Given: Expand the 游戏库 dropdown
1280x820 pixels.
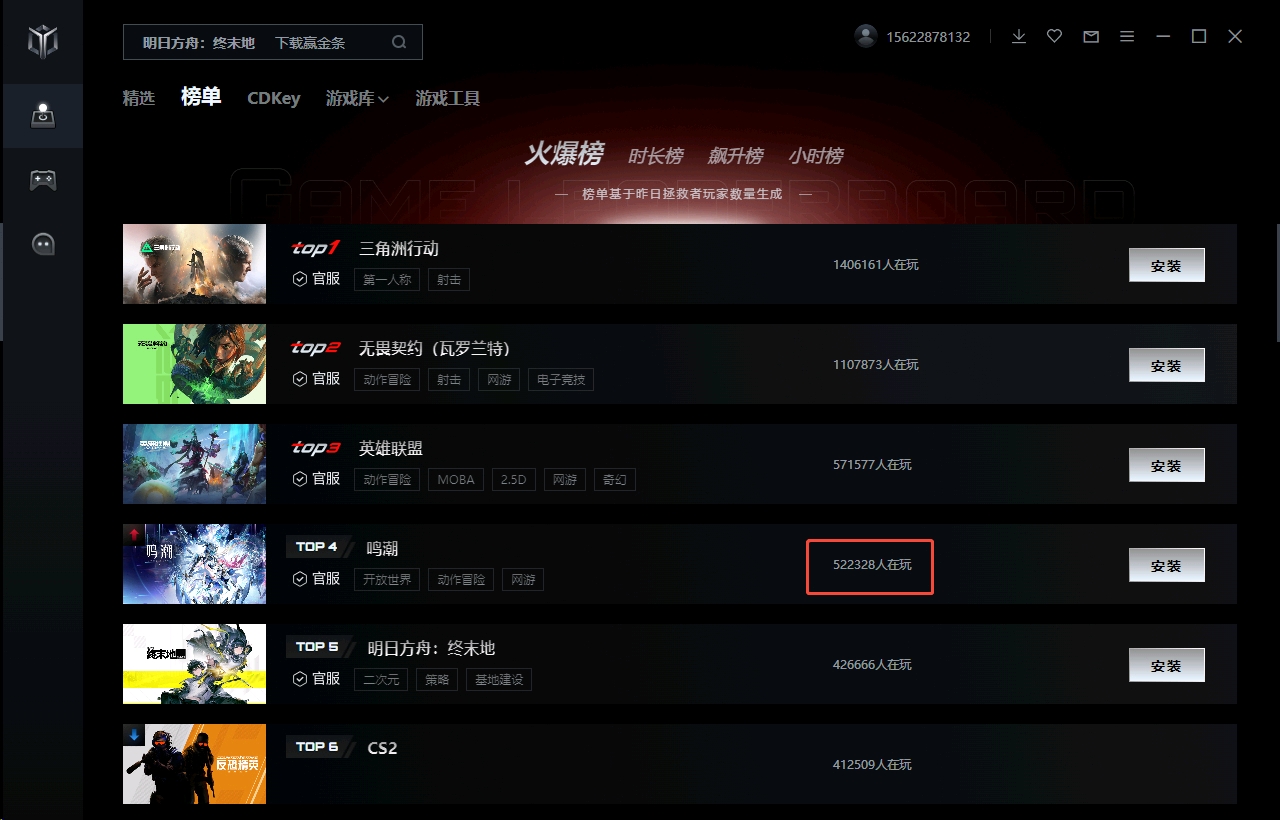Looking at the screenshot, I should click(x=357, y=98).
